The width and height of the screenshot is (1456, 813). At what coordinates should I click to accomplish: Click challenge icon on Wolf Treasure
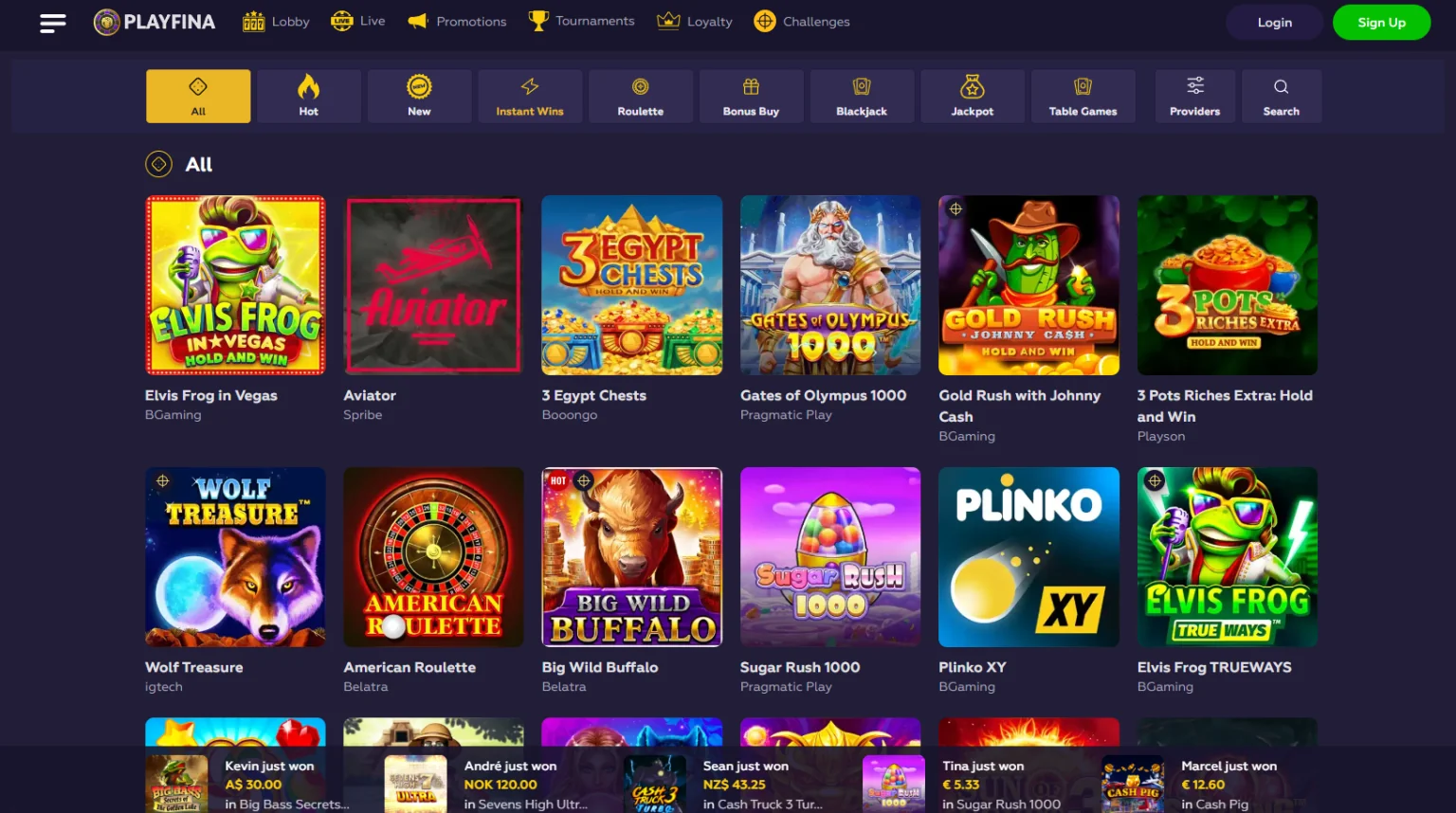pos(163,481)
